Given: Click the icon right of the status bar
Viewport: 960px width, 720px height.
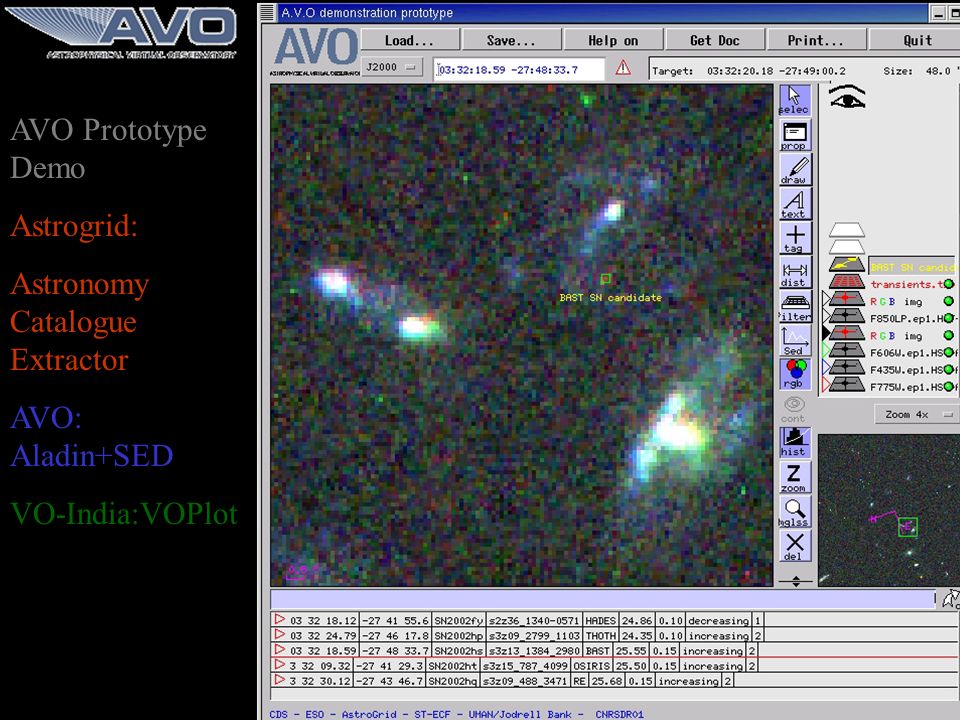Looking at the screenshot, I should (x=950, y=599).
